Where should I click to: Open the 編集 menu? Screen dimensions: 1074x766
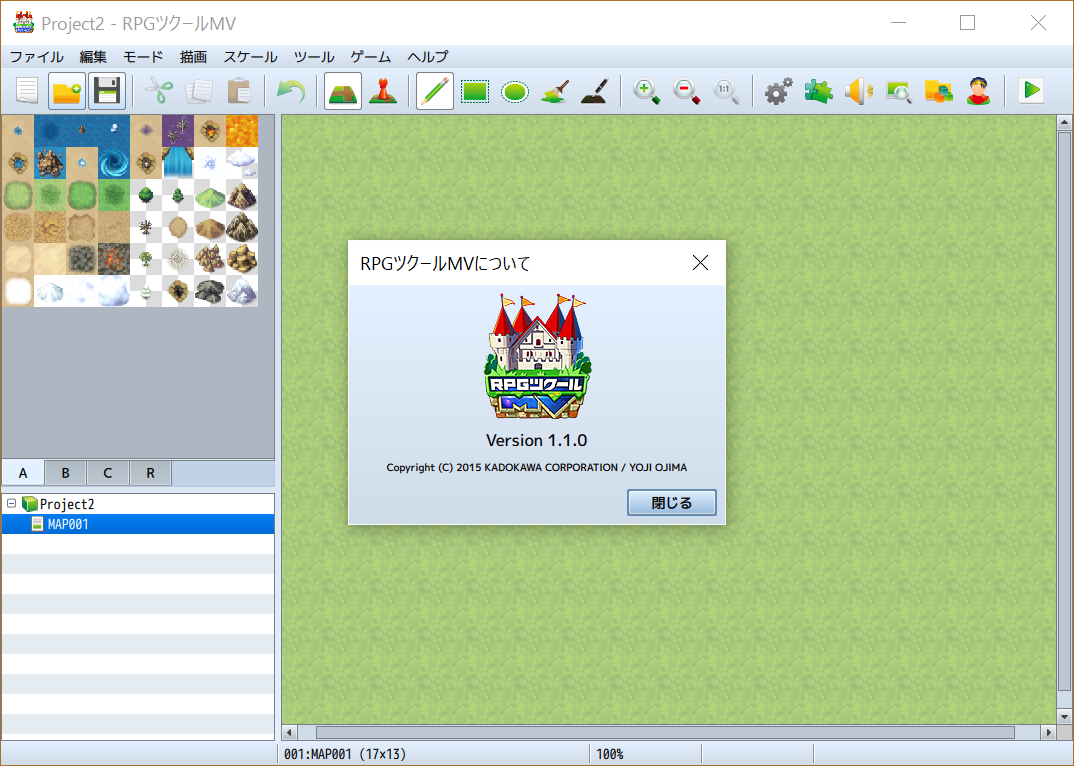(93, 57)
